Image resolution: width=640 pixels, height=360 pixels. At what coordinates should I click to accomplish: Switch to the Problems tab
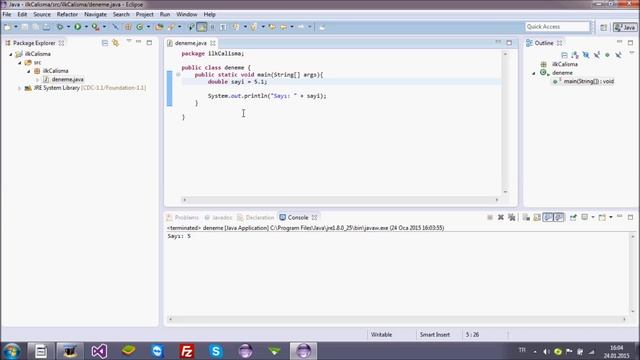(182, 218)
